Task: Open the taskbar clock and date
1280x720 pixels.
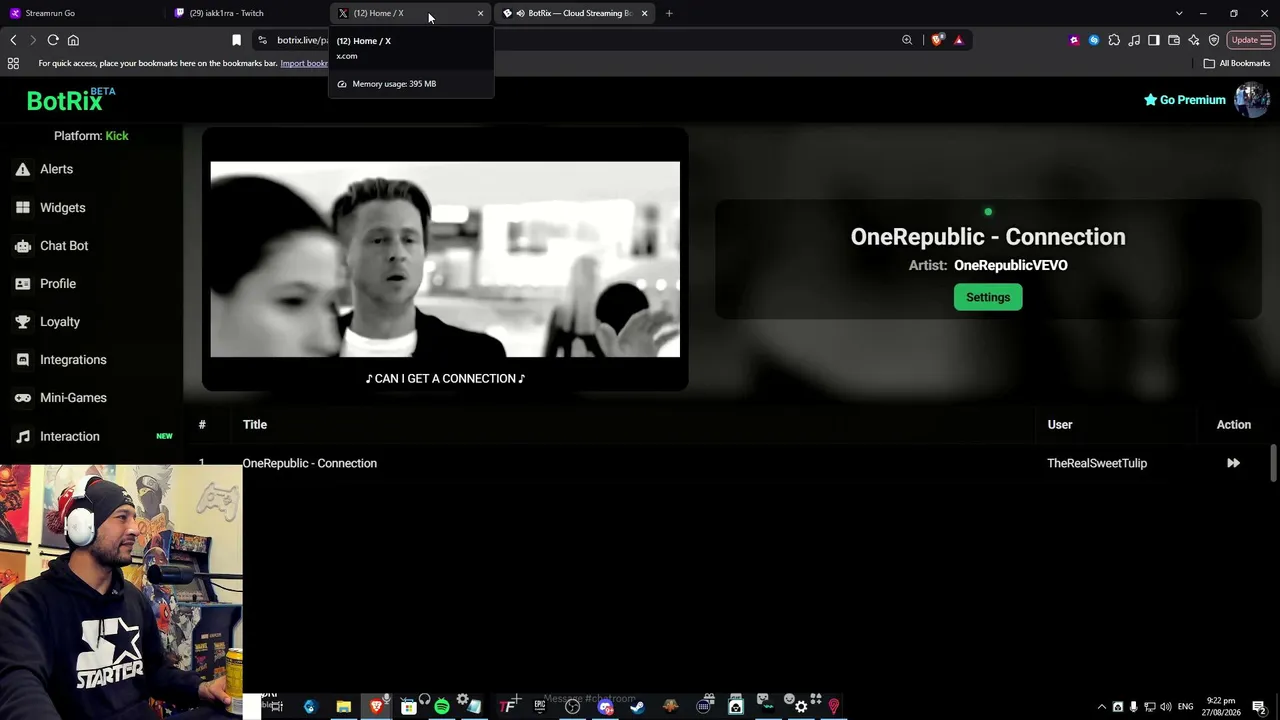Action: (1220, 707)
